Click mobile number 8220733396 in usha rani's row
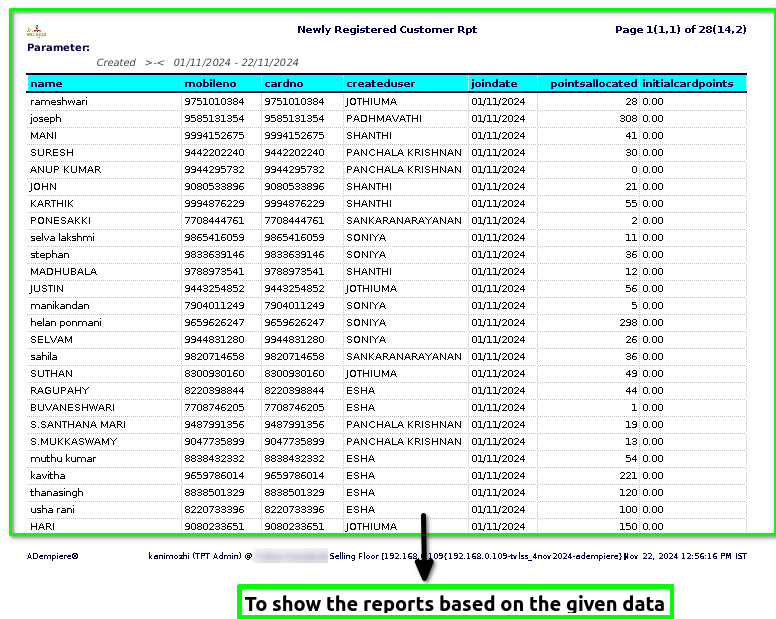Viewport: 776px width, 619px height. tap(214, 509)
